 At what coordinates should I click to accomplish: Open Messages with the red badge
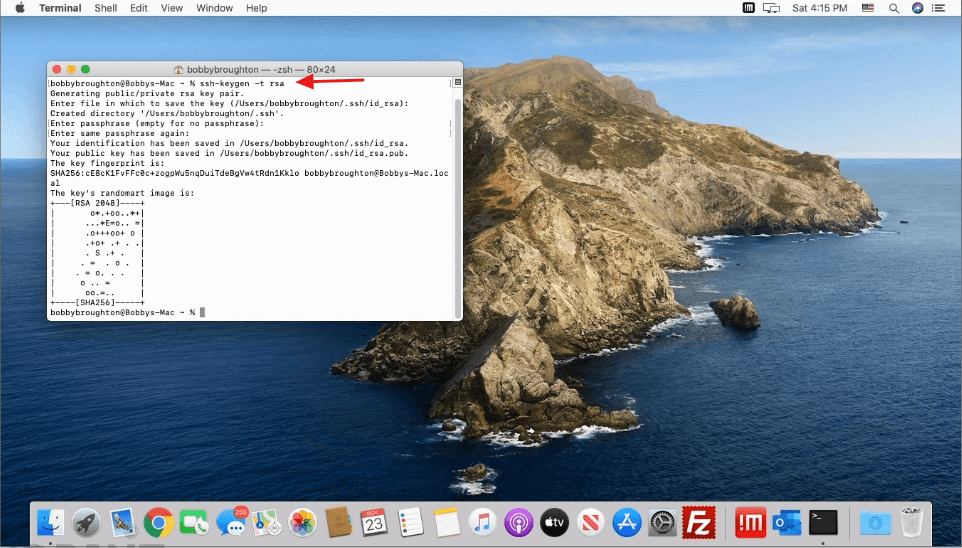pos(231,523)
